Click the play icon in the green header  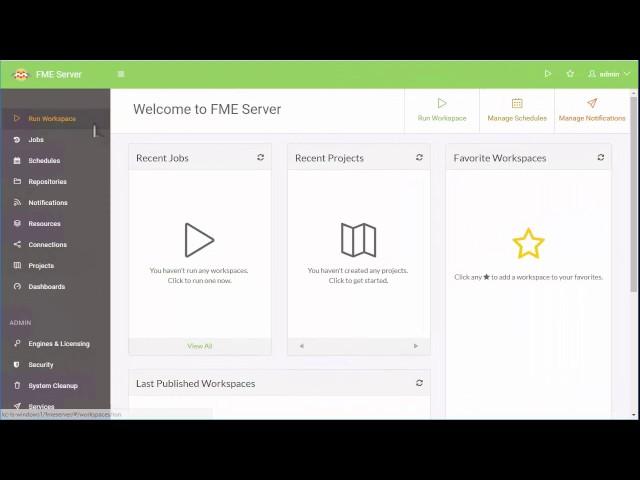548,74
